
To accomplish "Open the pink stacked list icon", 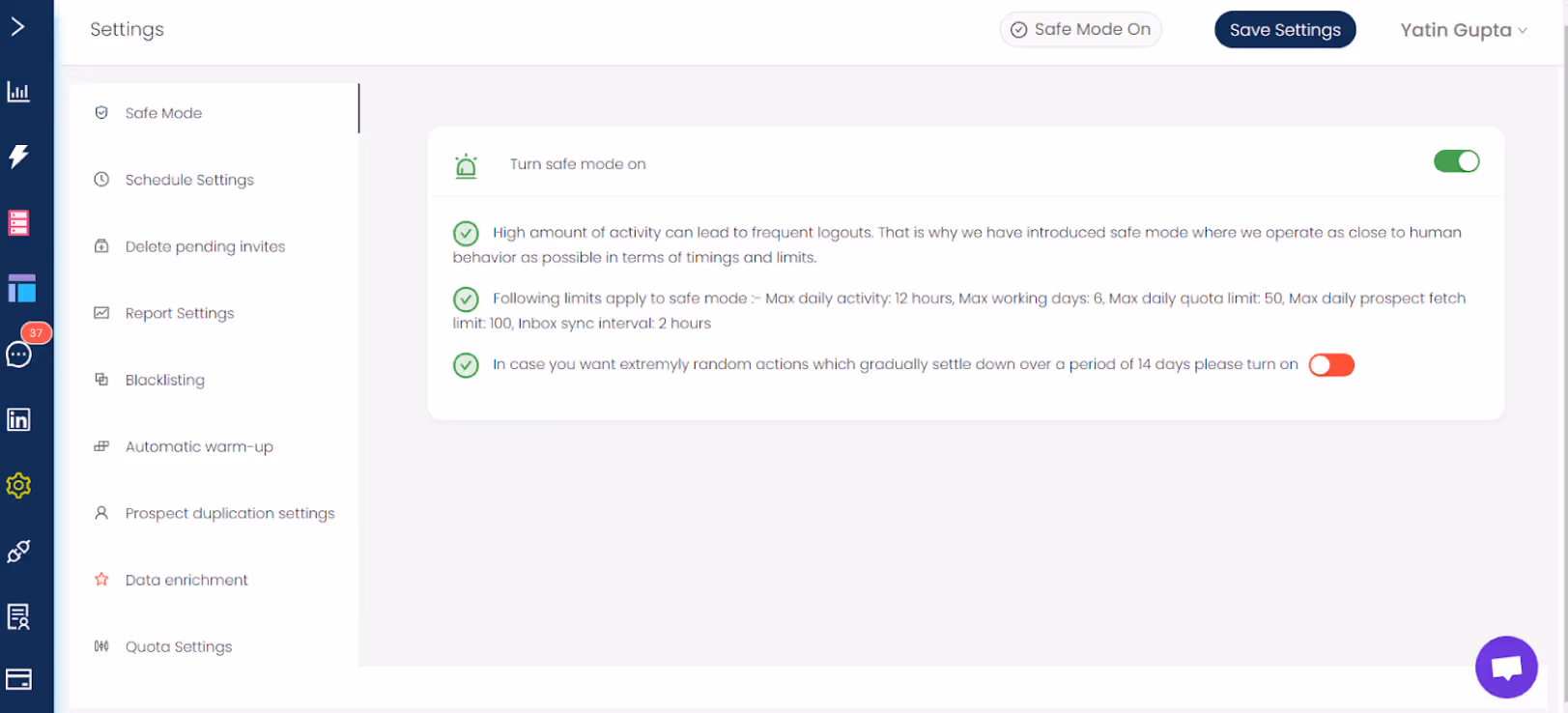I will (18, 223).
